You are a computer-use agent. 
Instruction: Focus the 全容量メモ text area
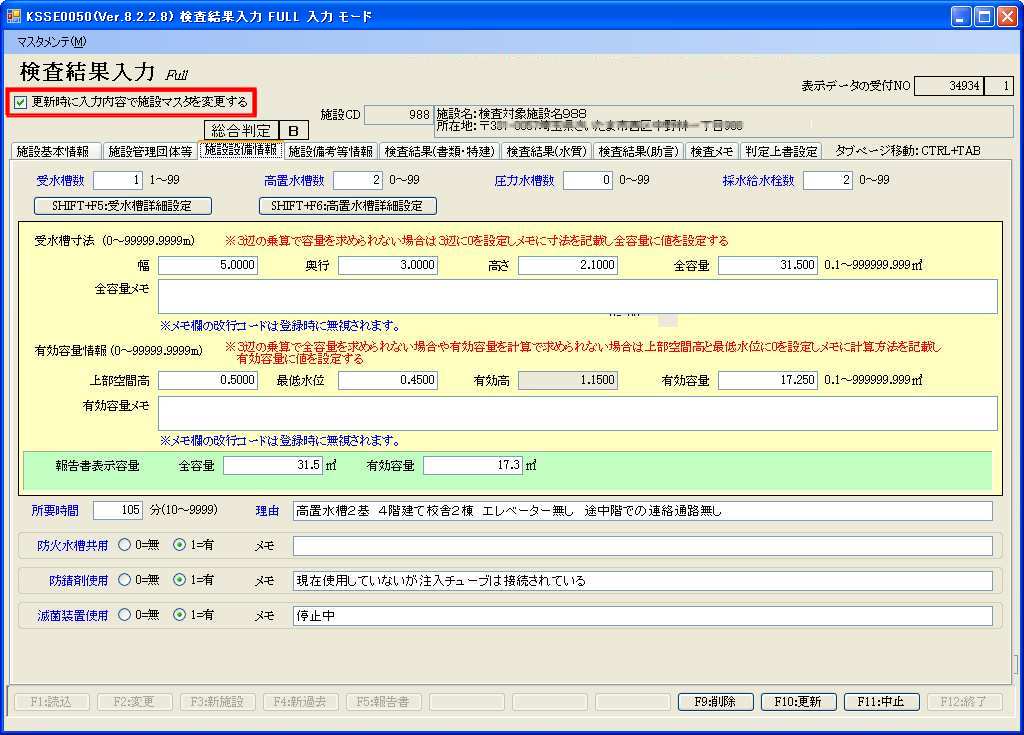pyautogui.click(x=577, y=296)
